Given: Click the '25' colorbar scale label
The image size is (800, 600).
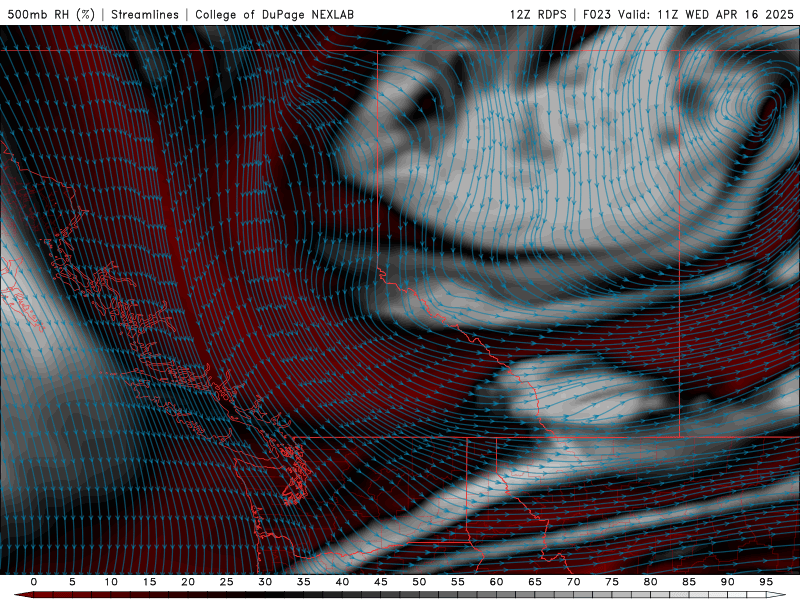Looking at the screenshot, I should (227, 582).
